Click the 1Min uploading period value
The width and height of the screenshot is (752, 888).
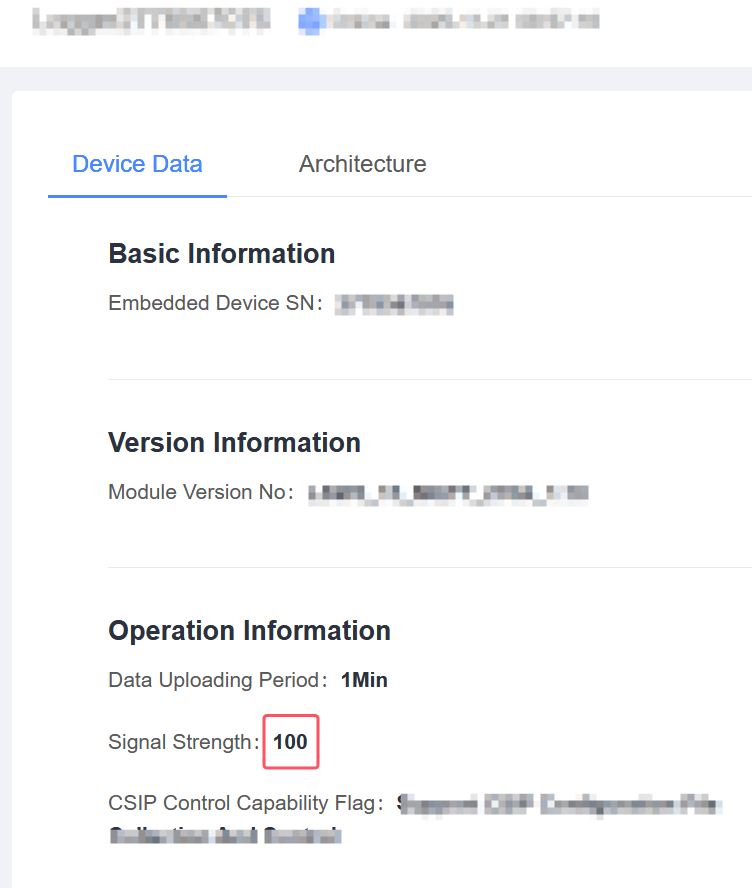(x=364, y=681)
